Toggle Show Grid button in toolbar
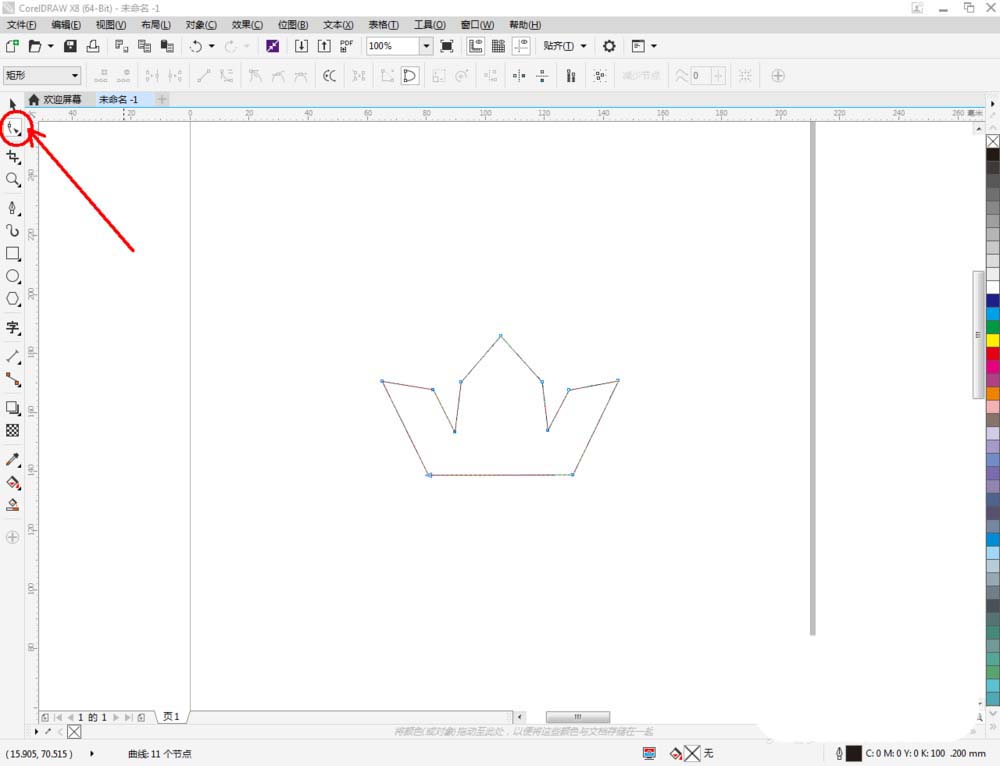The image size is (1000, 766). coord(498,46)
